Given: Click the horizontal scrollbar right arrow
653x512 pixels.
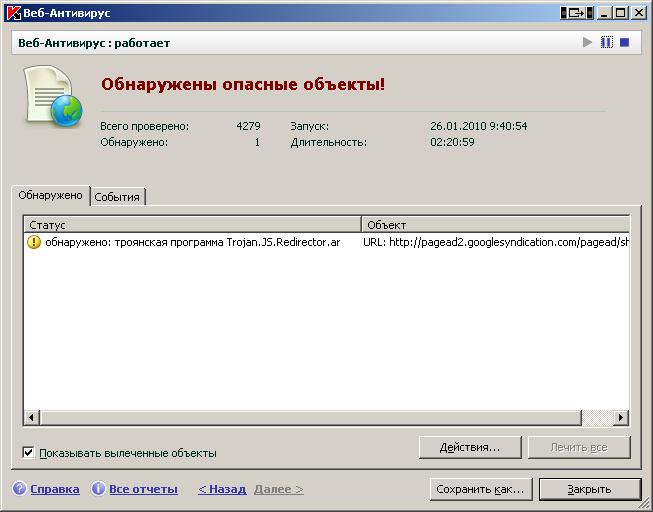Looking at the screenshot, I should click(621, 417).
